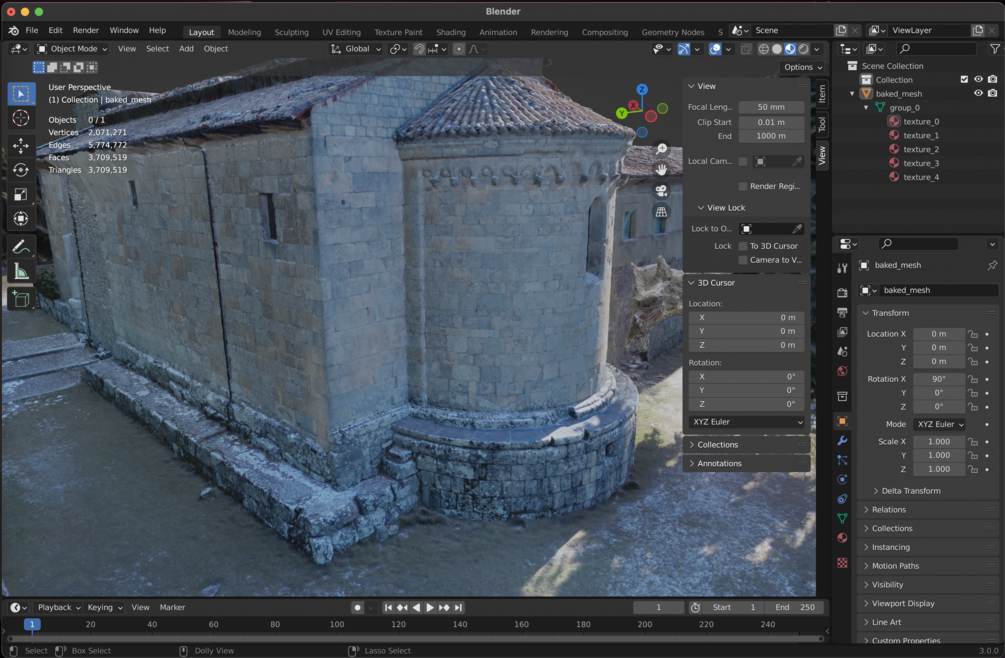Switch to wireframe viewport shading
The image size is (1005, 658).
pos(763,49)
